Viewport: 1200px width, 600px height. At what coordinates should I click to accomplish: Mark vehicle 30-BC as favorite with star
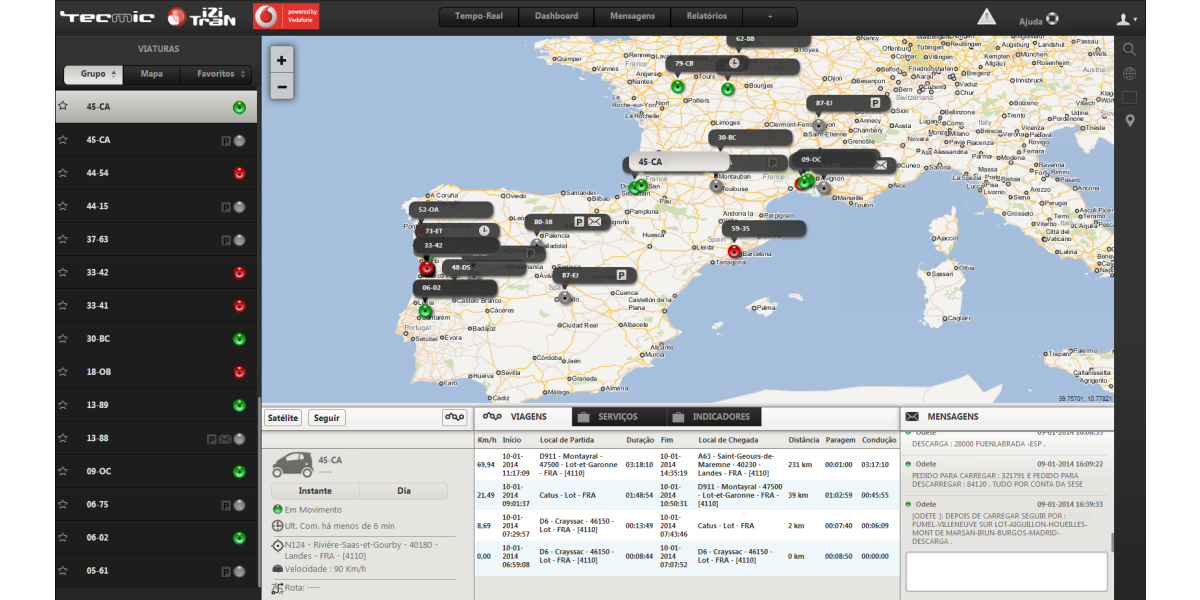[63, 339]
